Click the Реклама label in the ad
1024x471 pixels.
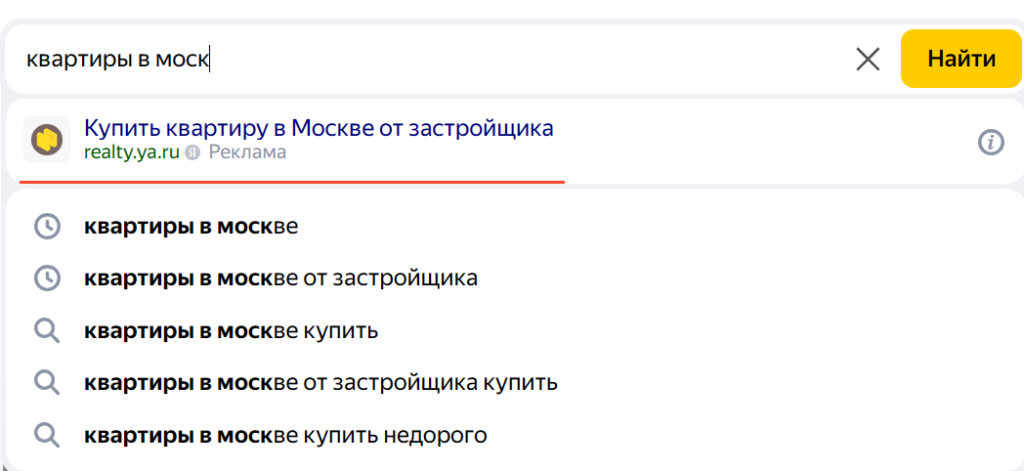[x=247, y=152]
